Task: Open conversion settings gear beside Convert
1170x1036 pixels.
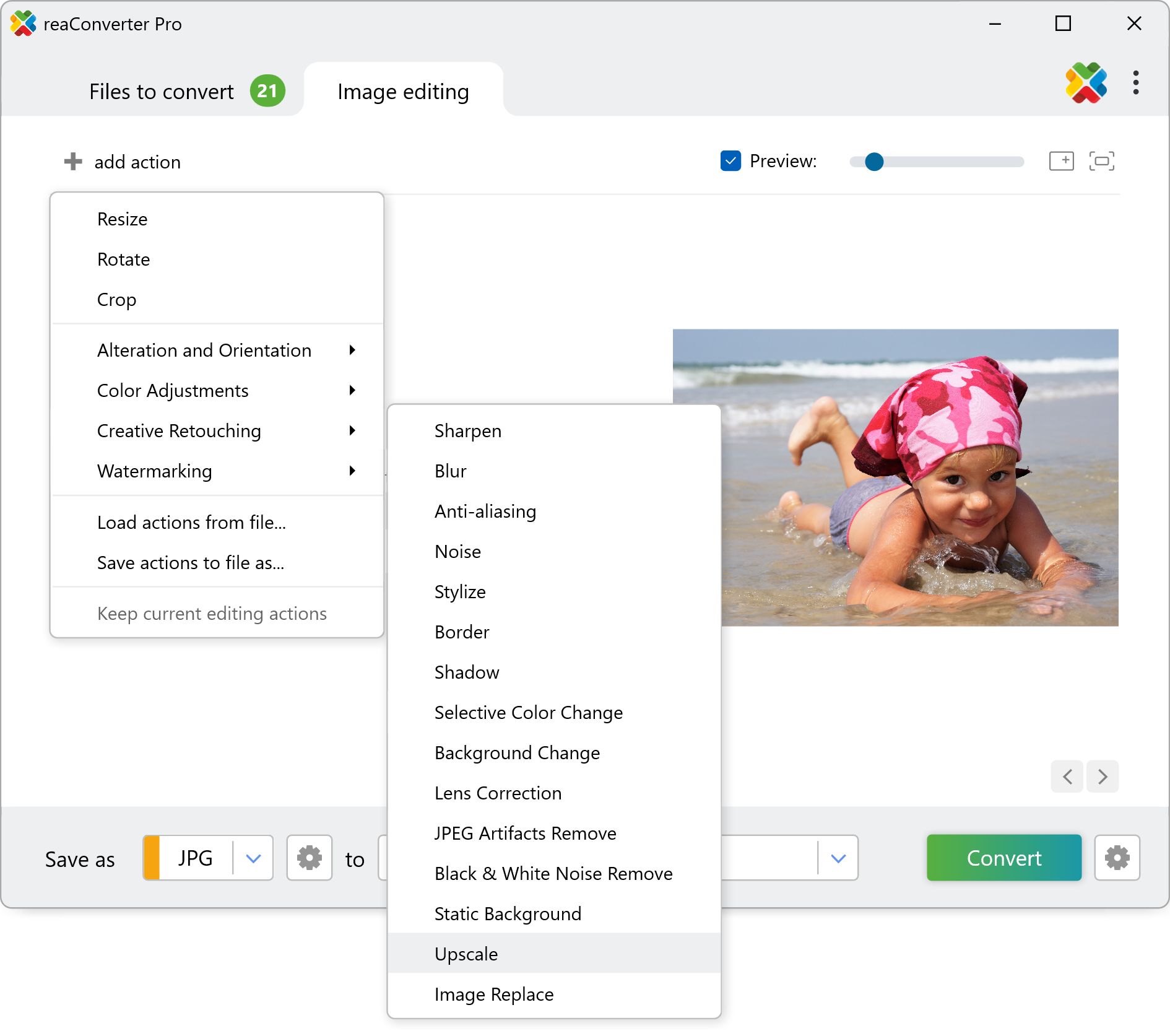Action: [x=1117, y=858]
